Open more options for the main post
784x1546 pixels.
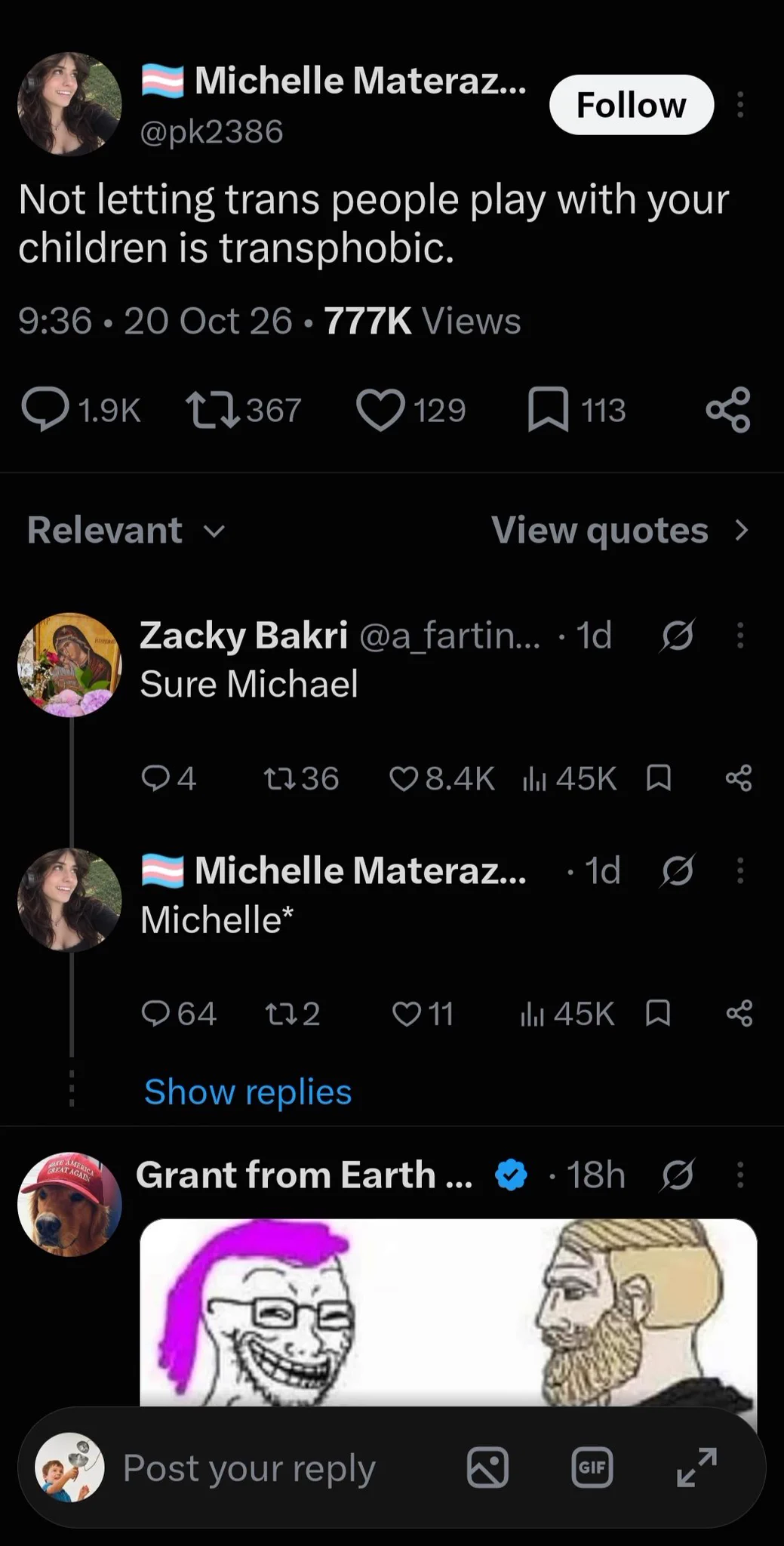tap(740, 105)
